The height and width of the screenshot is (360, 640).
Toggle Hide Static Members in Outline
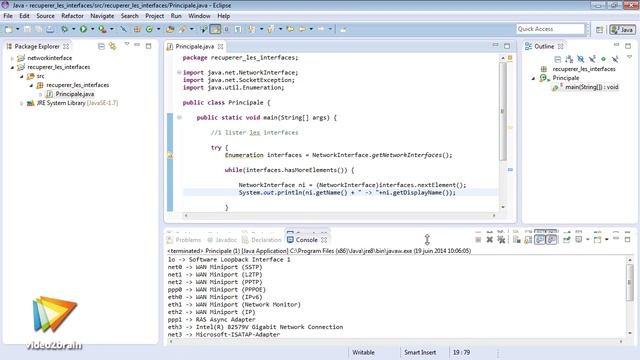[x=592, y=59]
